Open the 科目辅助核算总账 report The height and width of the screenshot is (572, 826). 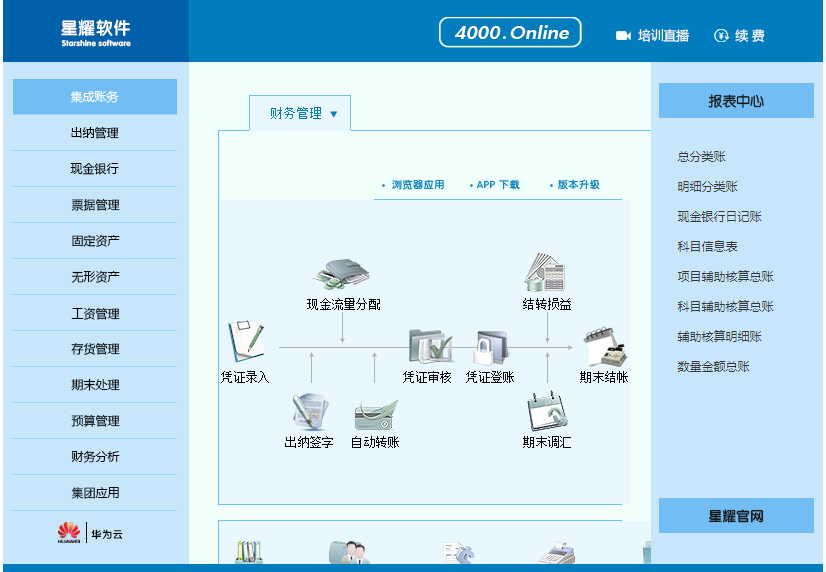click(725, 307)
